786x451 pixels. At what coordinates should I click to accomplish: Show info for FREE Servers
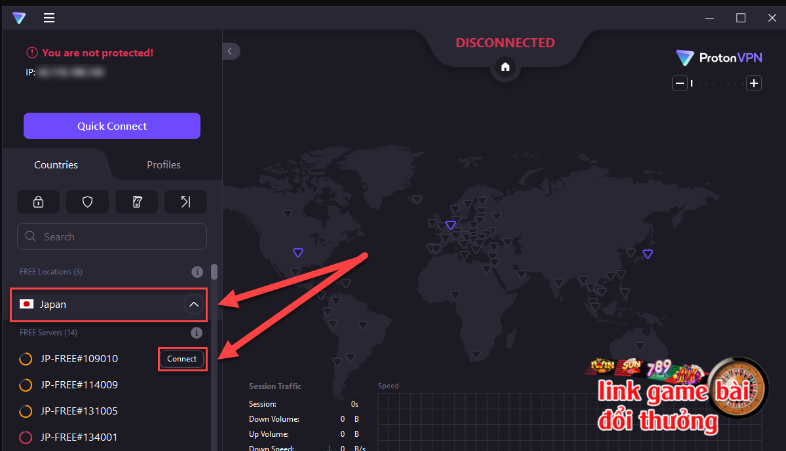[196, 333]
